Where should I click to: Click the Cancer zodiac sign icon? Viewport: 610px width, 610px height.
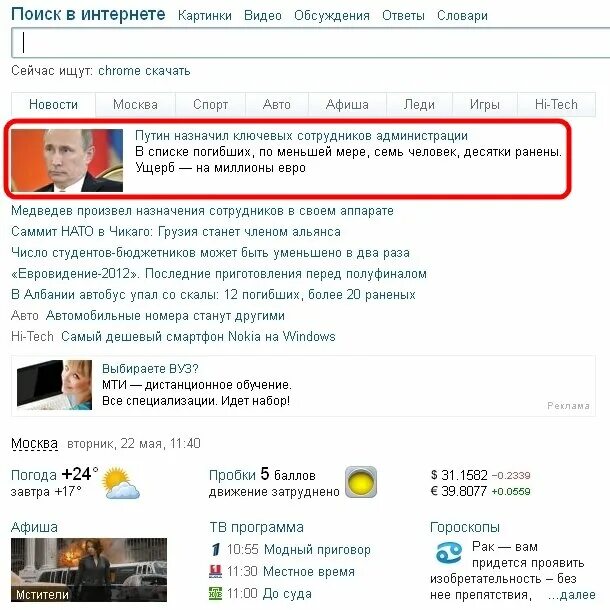click(449, 553)
